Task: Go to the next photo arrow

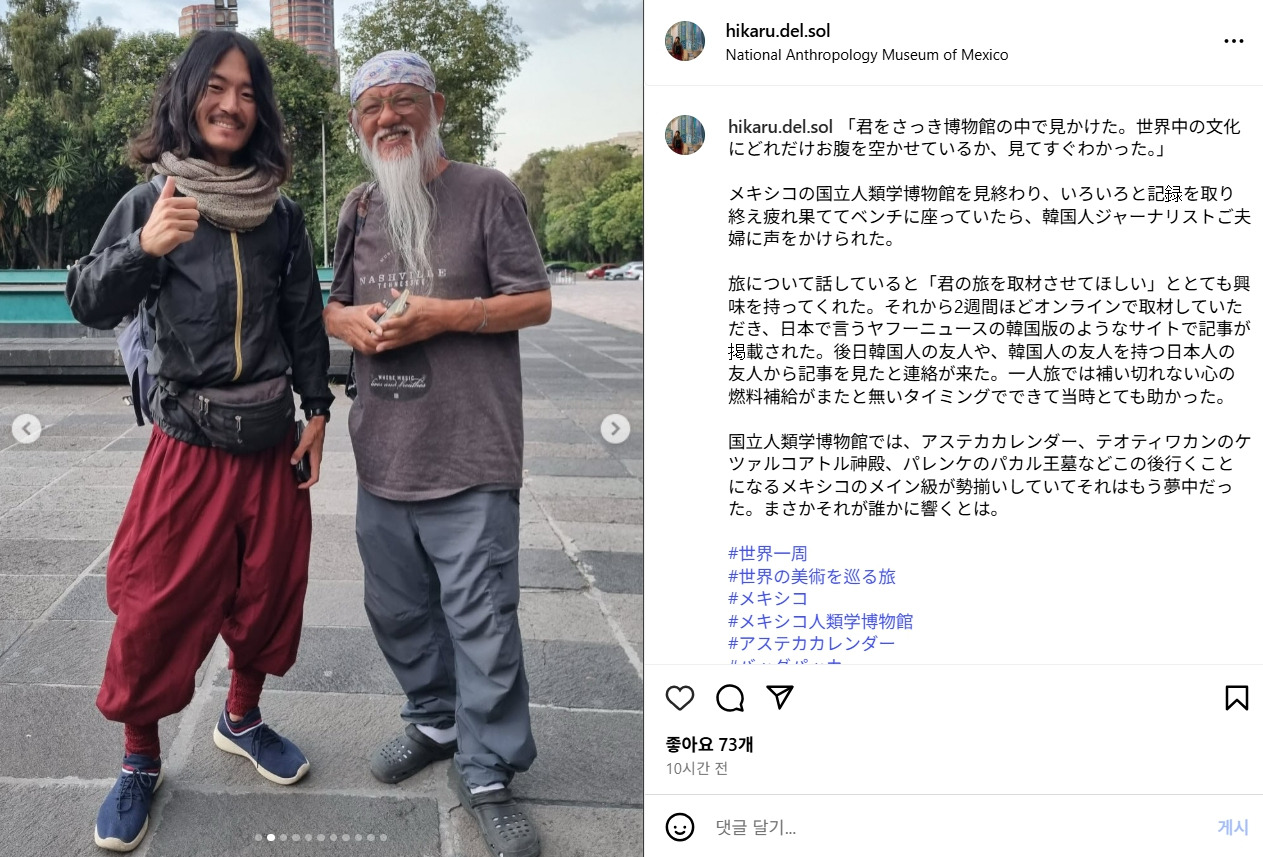Action: coord(615,429)
